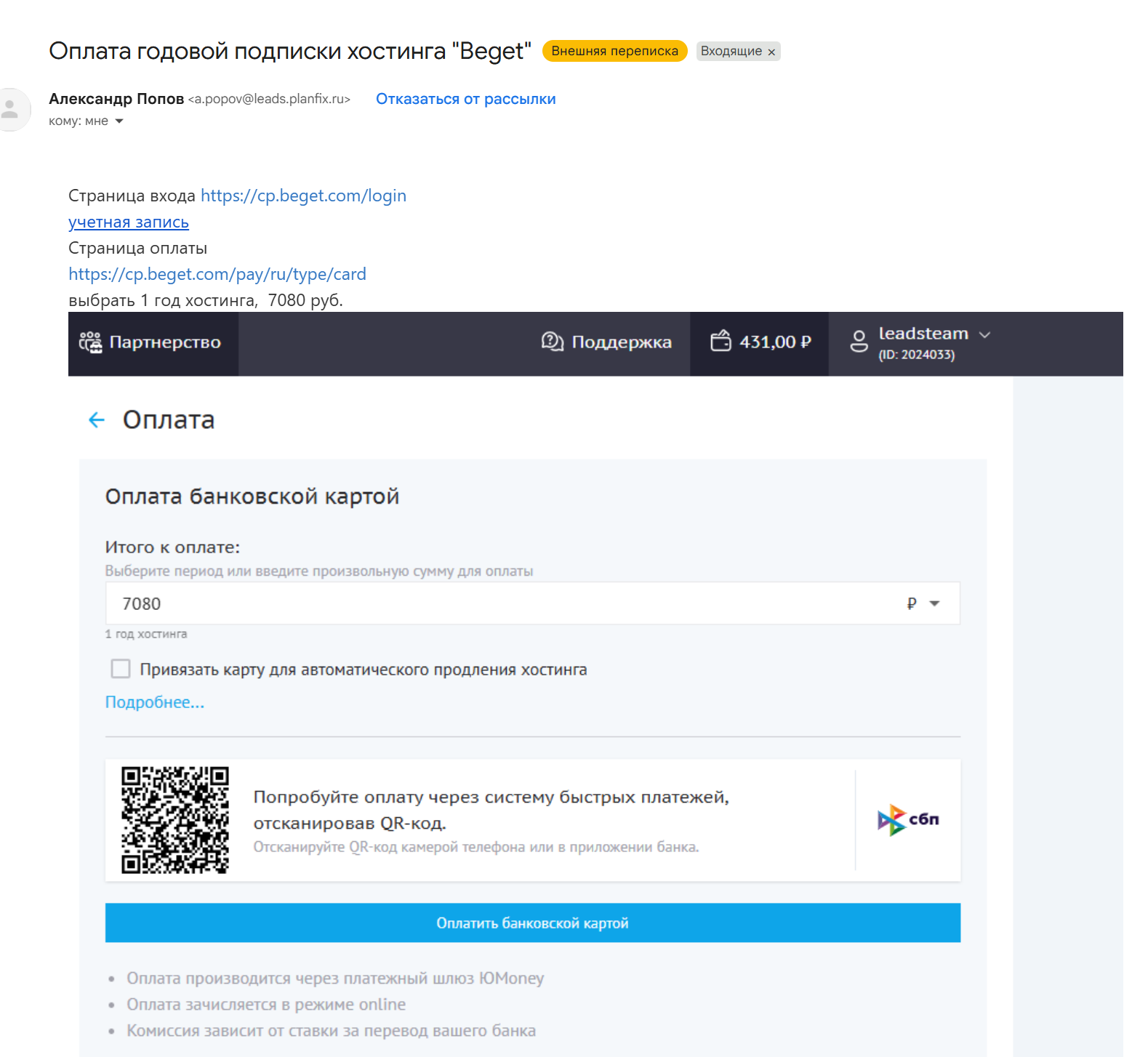Open the Партнерство menu item
Image resolution: width=1148 pixels, height=1057 pixels.
coord(153,343)
